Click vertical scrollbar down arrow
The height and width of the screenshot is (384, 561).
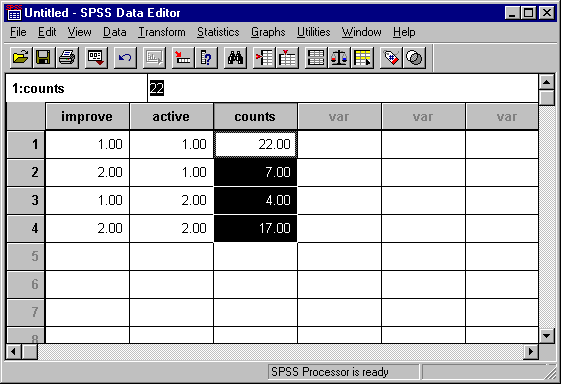[547, 335]
